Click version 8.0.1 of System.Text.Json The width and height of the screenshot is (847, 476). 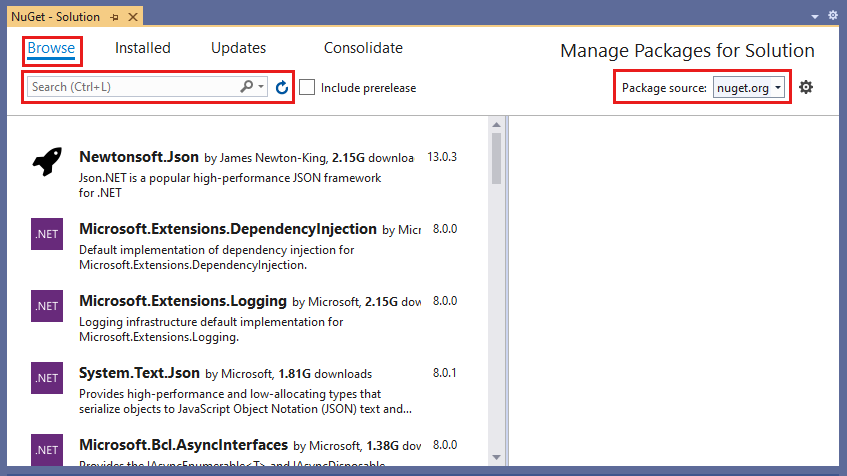[x=445, y=373]
